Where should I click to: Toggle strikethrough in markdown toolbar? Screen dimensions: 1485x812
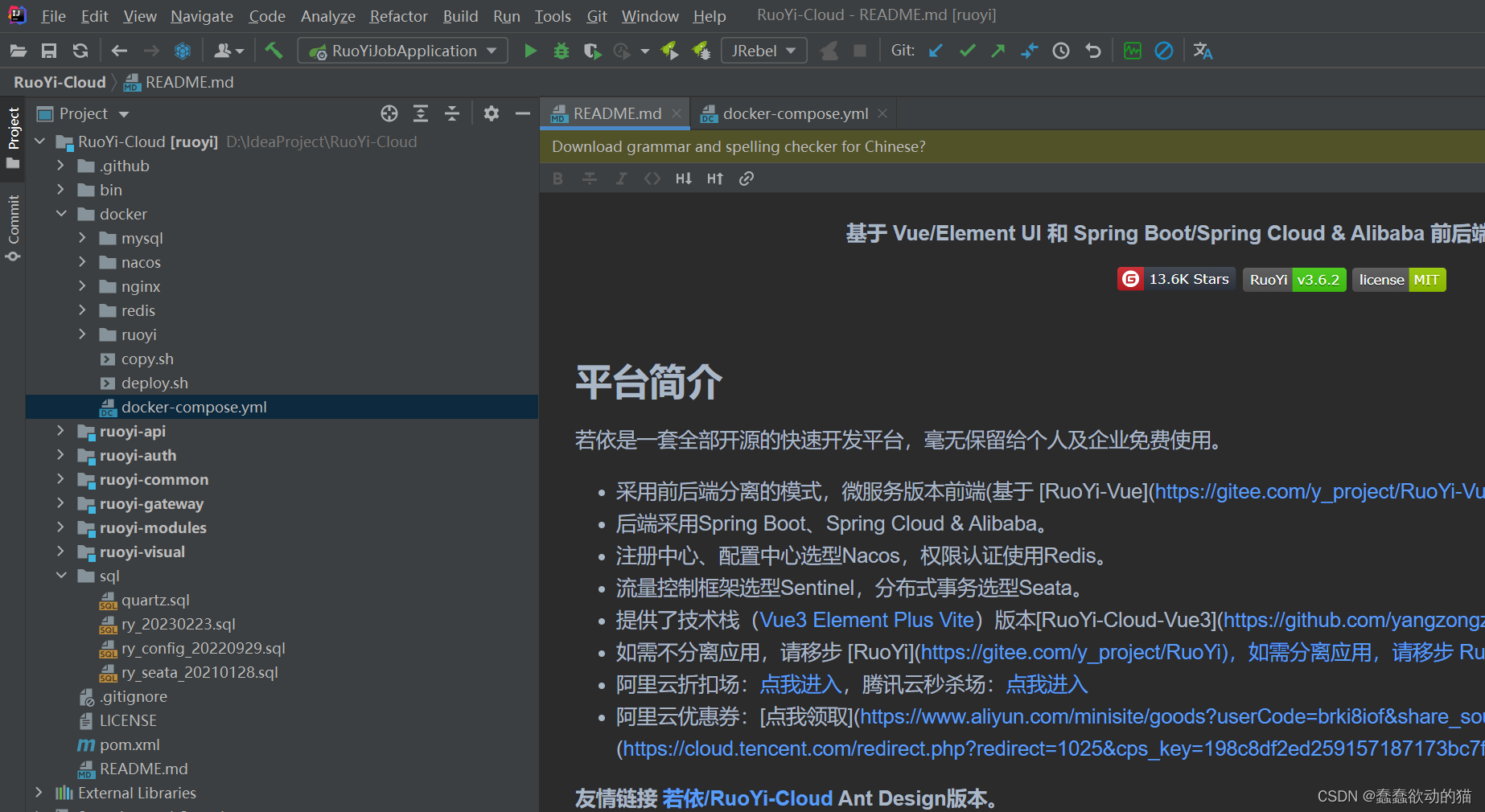point(590,178)
